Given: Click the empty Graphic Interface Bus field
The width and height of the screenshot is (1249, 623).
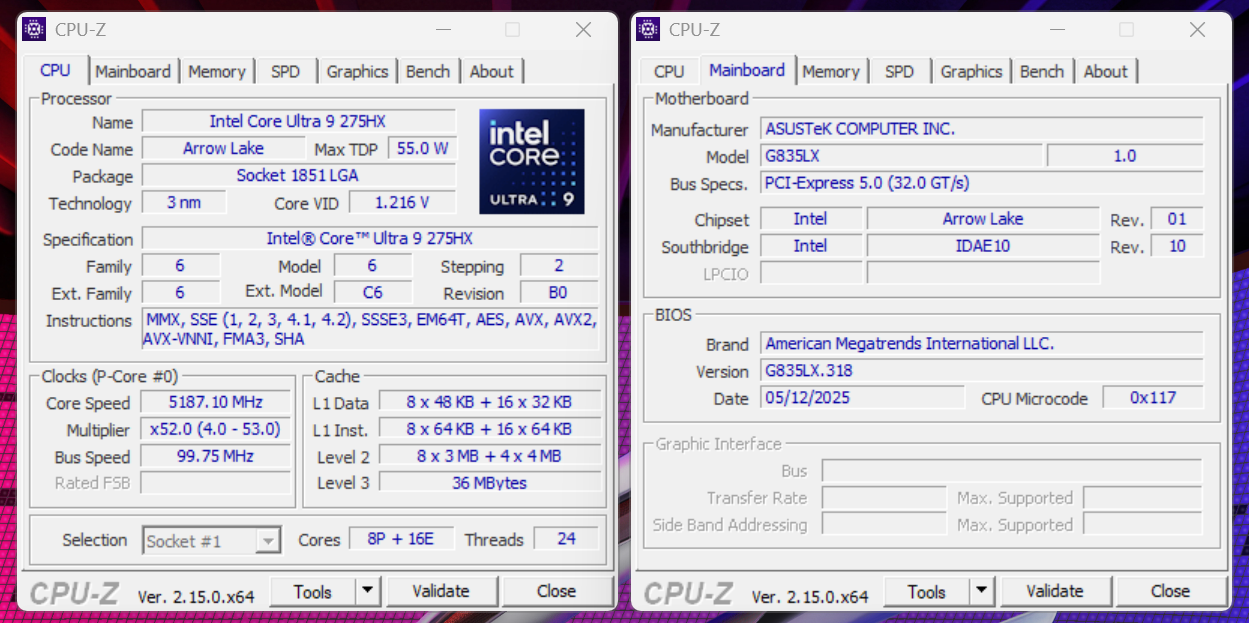Looking at the screenshot, I should coord(1011,470).
